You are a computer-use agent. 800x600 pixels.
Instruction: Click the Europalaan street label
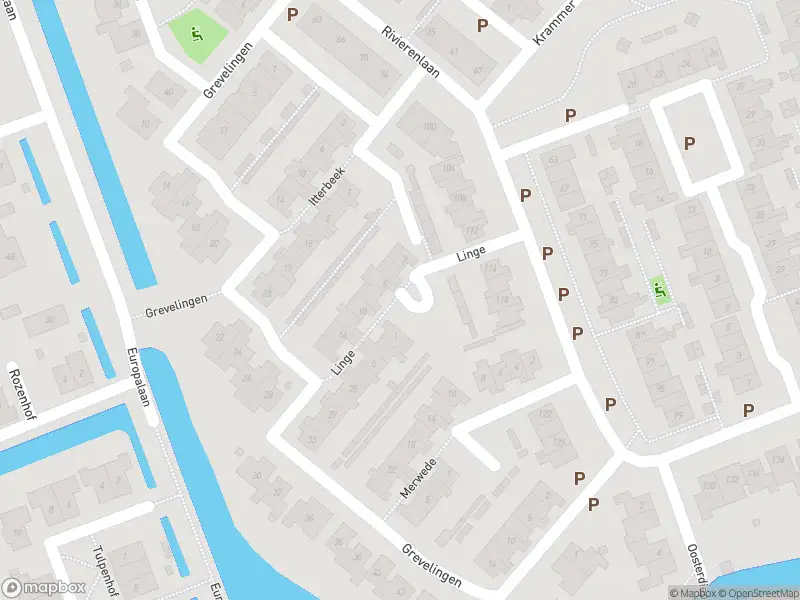138,377
